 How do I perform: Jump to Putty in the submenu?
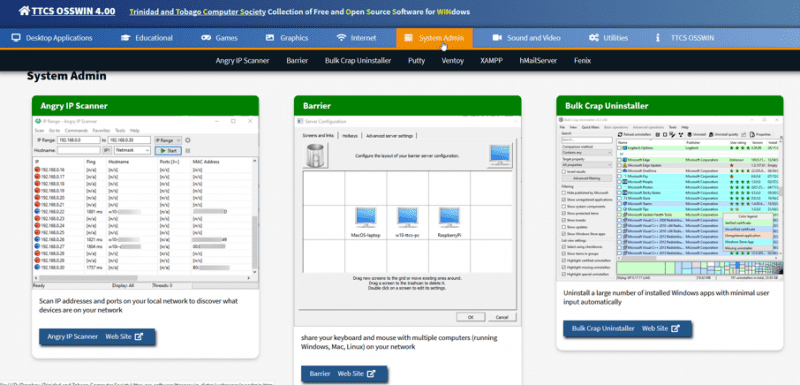[x=416, y=61]
